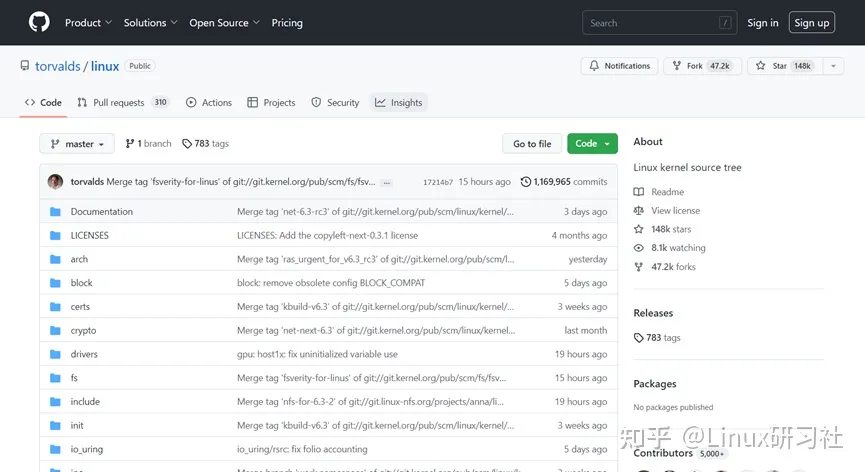The image size is (865, 472).
Task: Switch to the Actions tab
Action: (x=209, y=103)
